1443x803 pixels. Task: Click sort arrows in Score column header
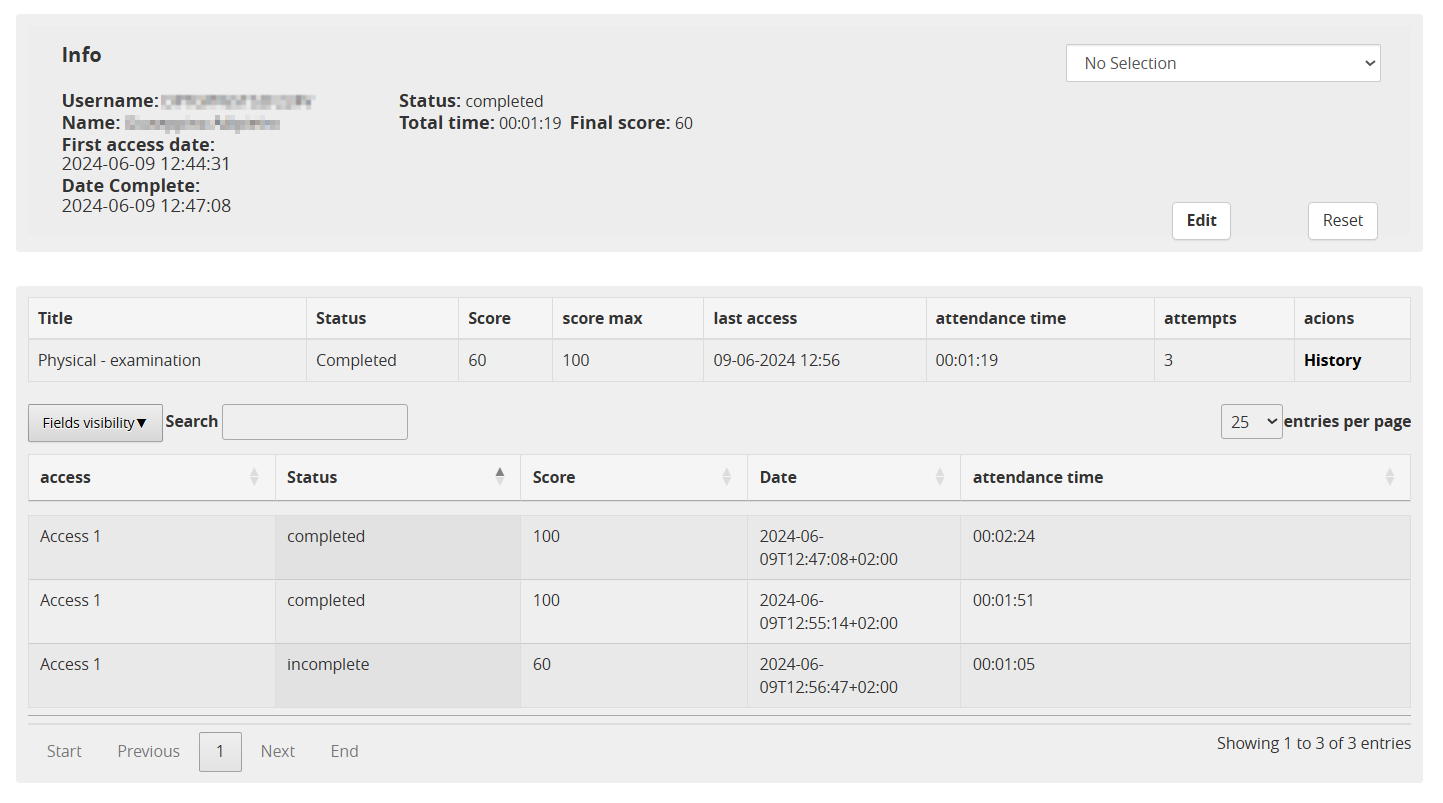(x=727, y=478)
